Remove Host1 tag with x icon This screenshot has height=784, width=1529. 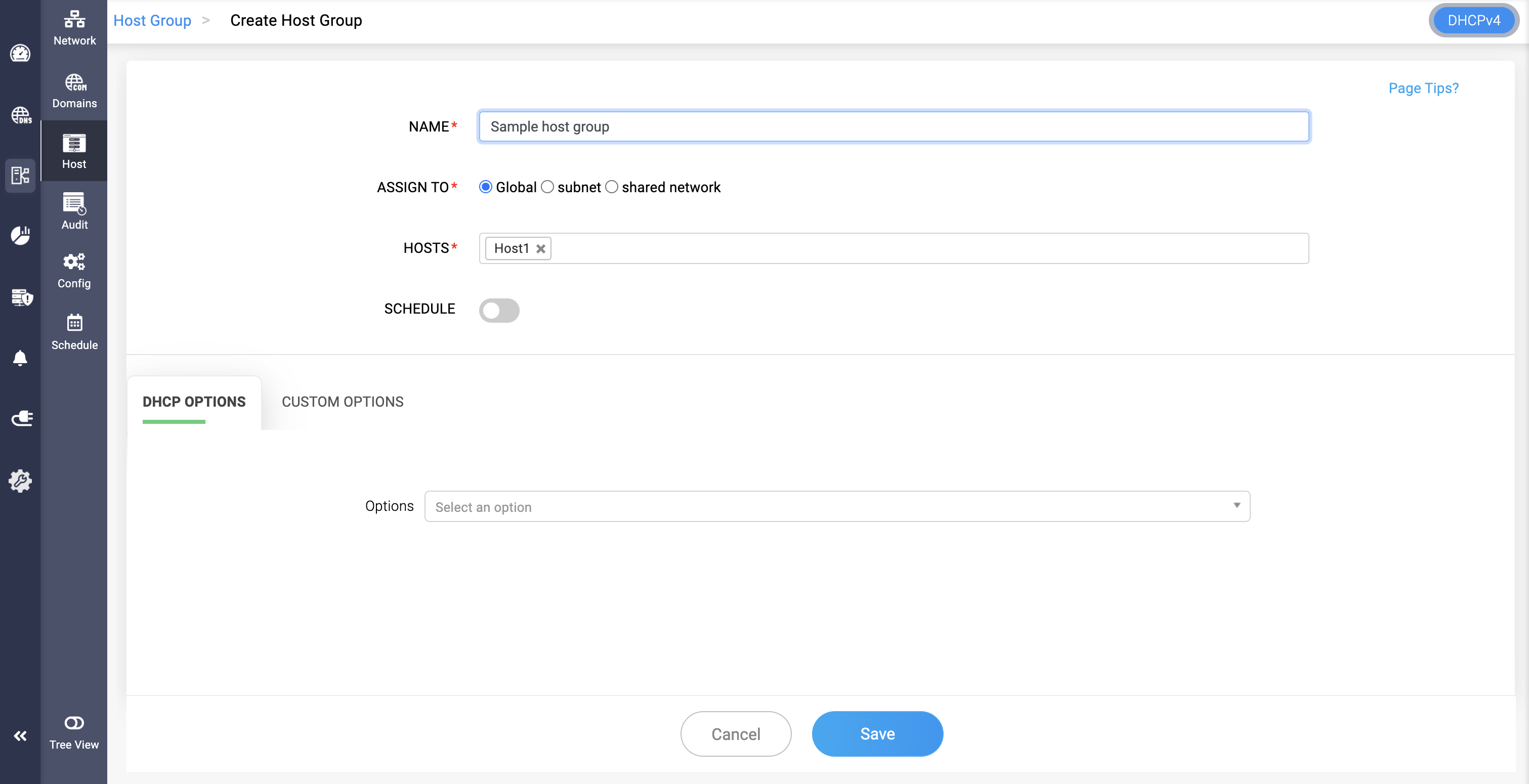[x=541, y=249]
